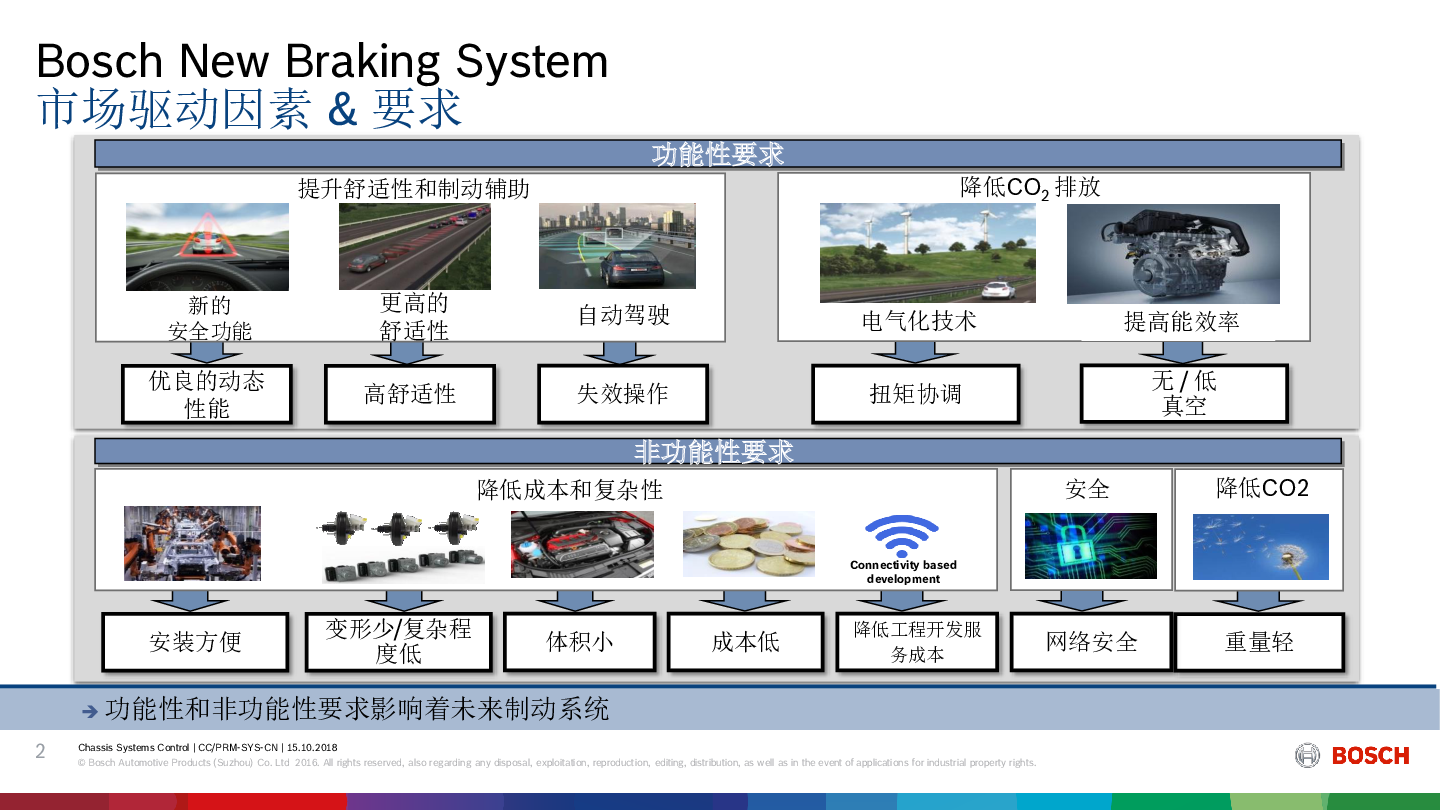Image resolution: width=1440 pixels, height=810 pixels.
Task: Select the dandelion image under 降低CO2
Action: point(1260,547)
